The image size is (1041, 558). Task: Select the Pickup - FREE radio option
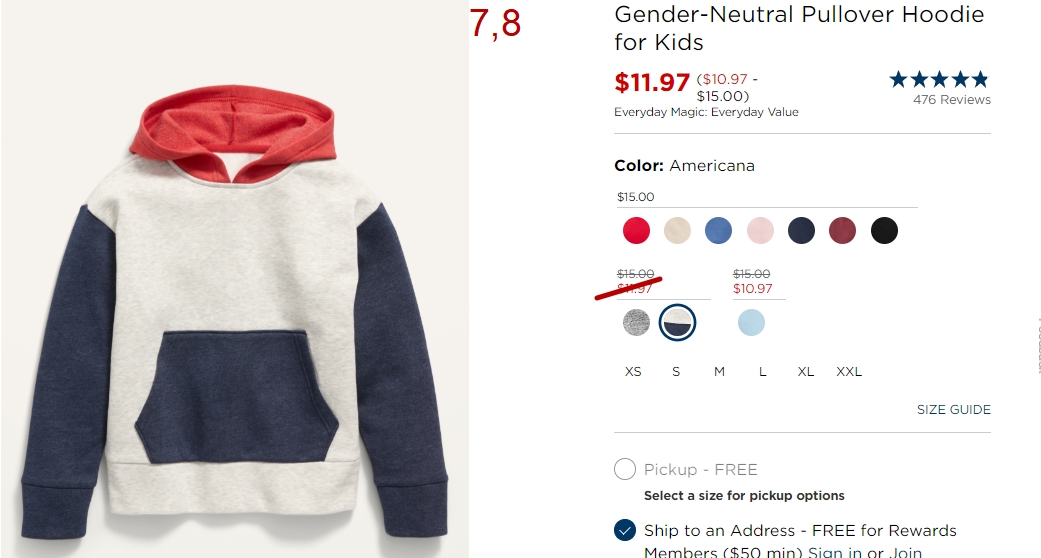pos(625,469)
